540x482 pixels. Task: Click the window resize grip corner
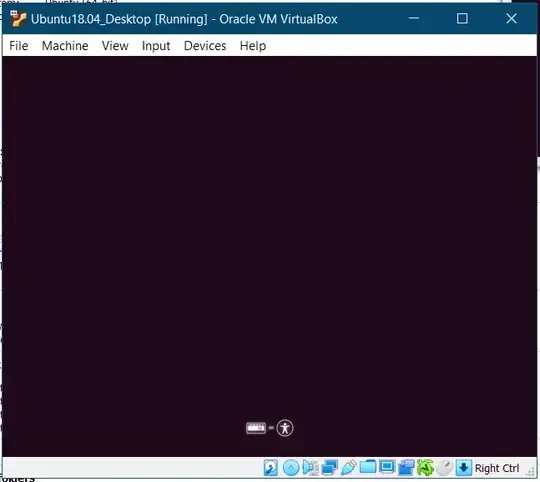[x=530, y=472]
